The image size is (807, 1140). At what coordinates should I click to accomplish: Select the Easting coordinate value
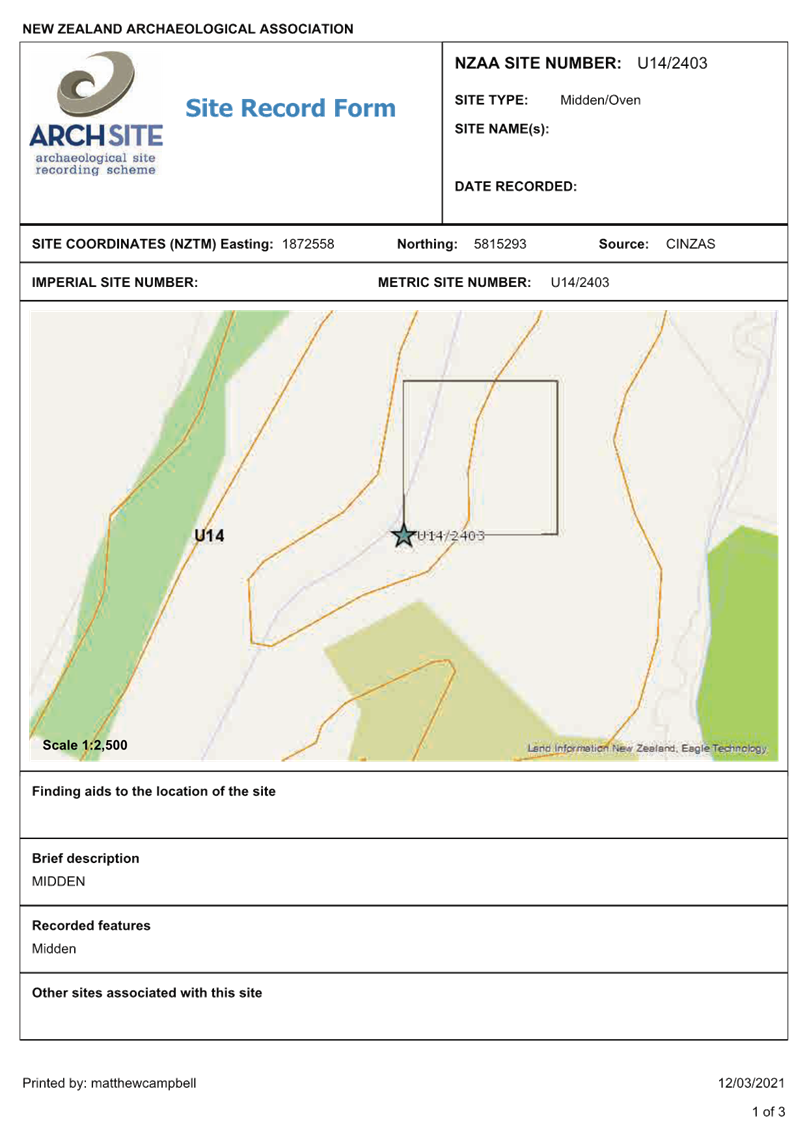click(308, 244)
